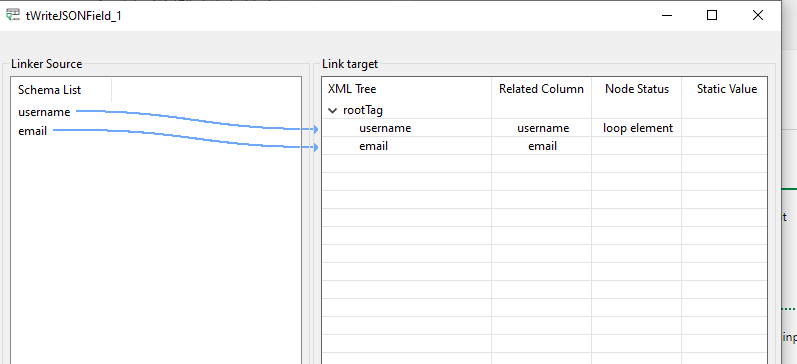This screenshot has height=364, width=797.
Task: Minimize the tWriteJSONField_1 window
Action: click(x=667, y=16)
